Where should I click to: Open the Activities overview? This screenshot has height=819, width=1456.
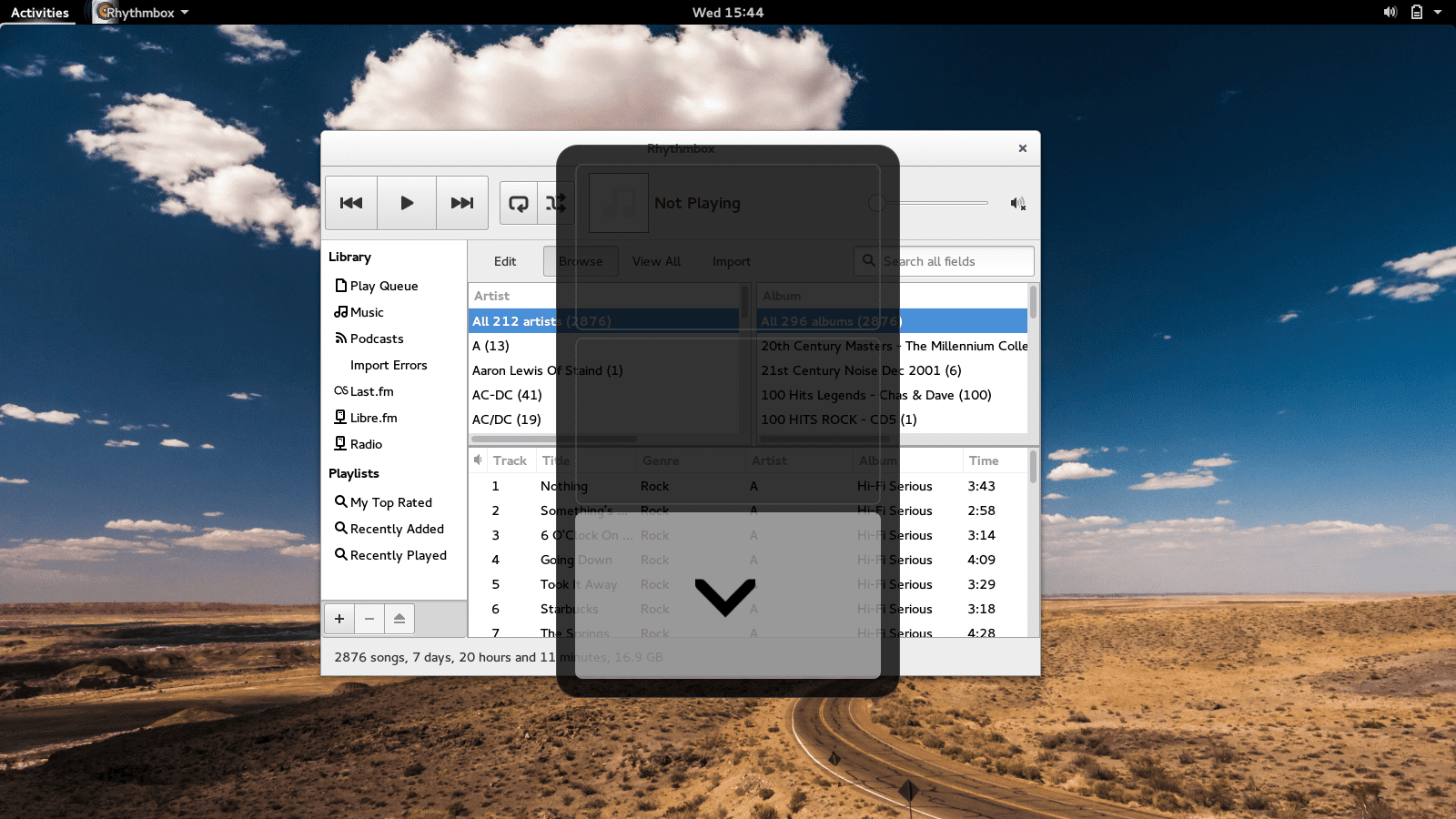pyautogui.click(x=40, y=13)
